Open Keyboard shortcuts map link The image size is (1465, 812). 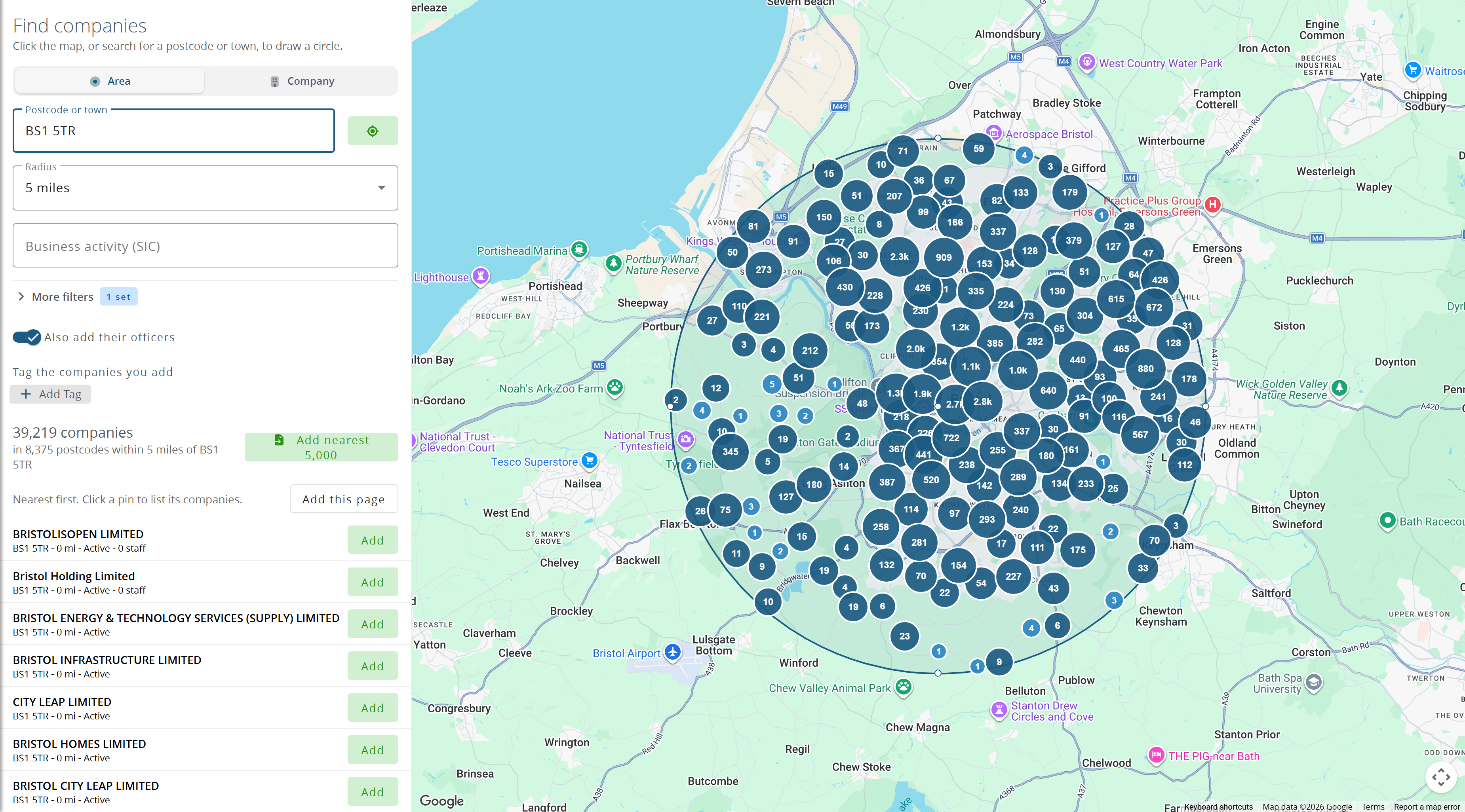pyautogui.click(x=1219, y=807)
